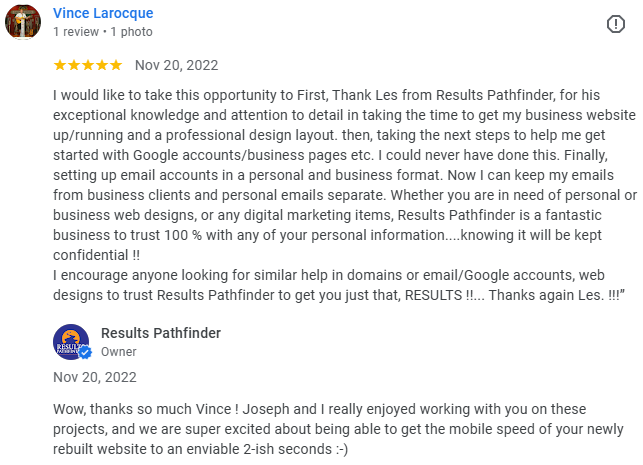
Task: Click the blue verified badge on owner logo
Action: (x=85, y=352)
